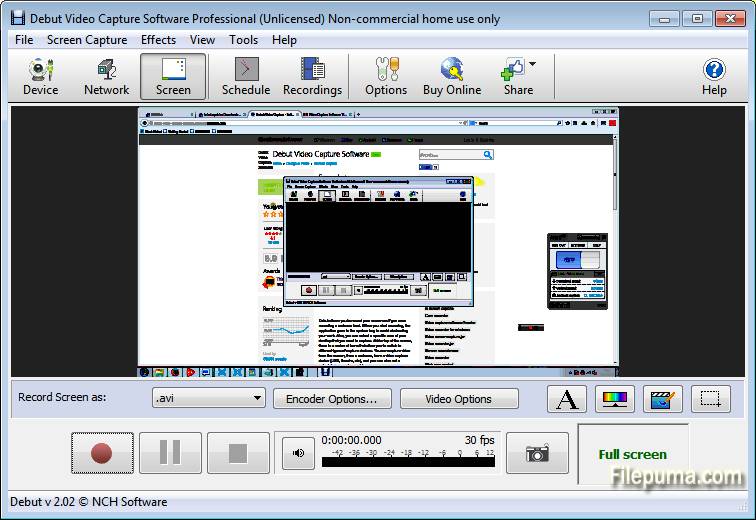
Task: Open the Options dialog
Action: pyautogui.click(x=386, y=77)
